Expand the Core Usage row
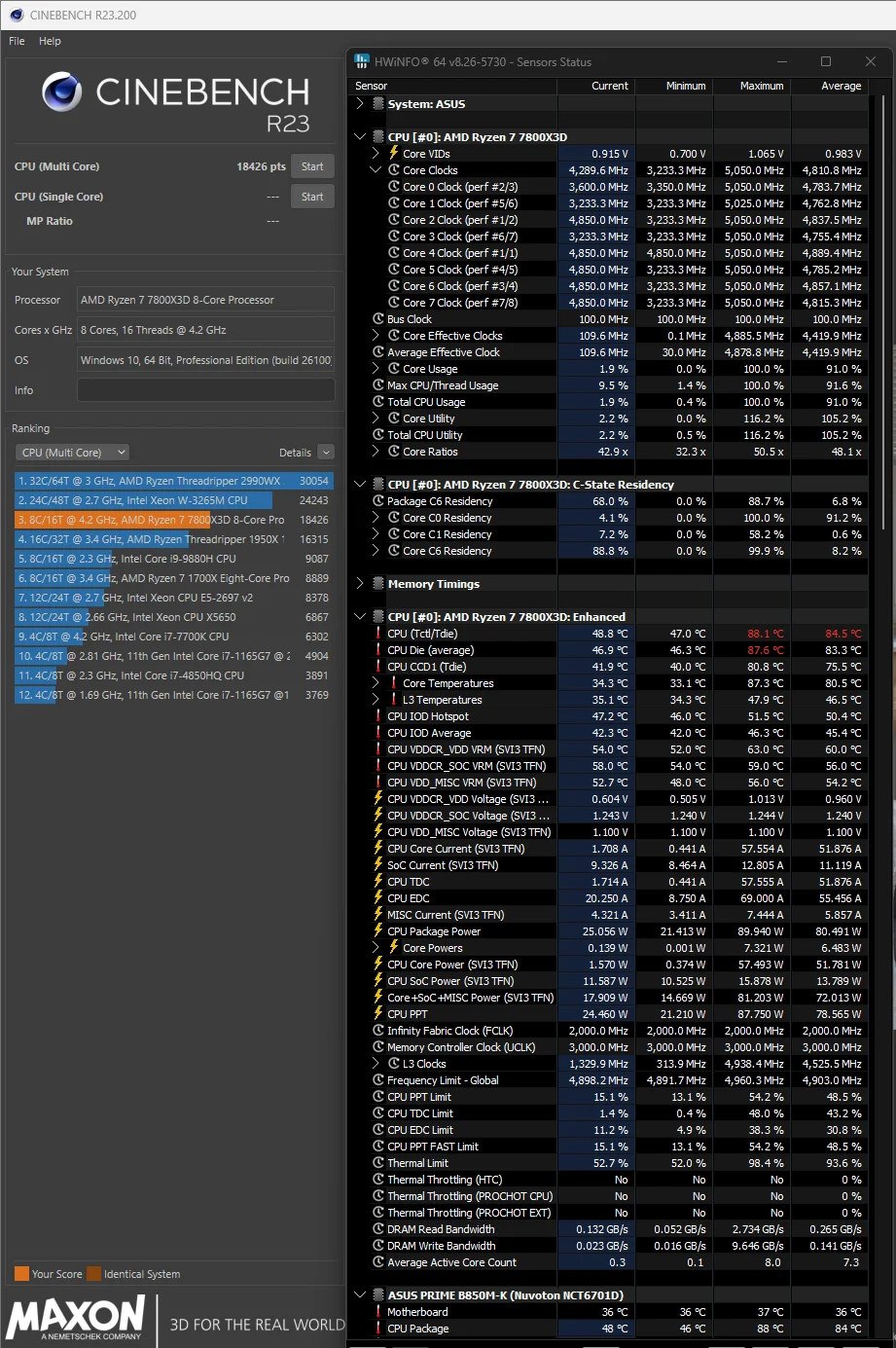 pyautogui.click(x=376, y=369)
